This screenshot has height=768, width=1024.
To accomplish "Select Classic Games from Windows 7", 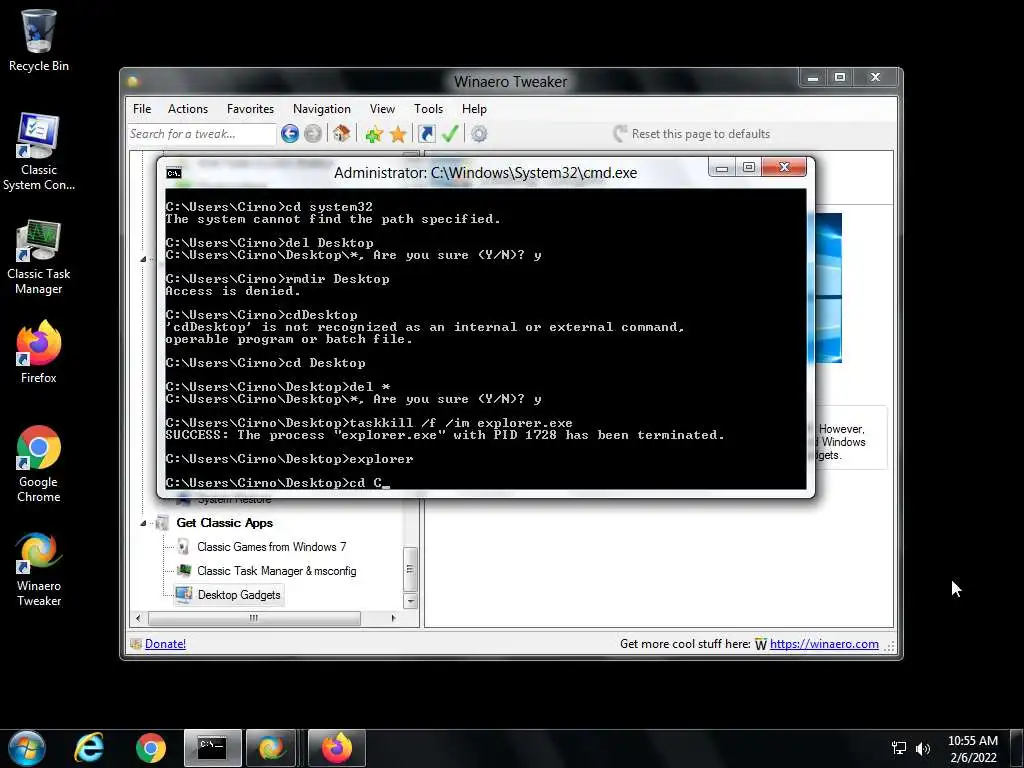I will pyautogui.click(x=272, y=547).
